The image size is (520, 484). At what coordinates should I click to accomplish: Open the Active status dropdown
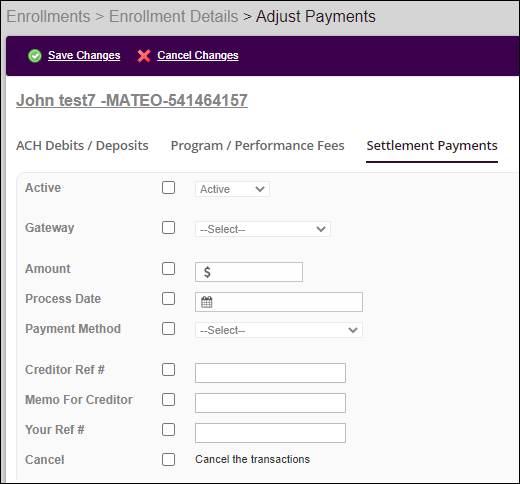point(232,189)
